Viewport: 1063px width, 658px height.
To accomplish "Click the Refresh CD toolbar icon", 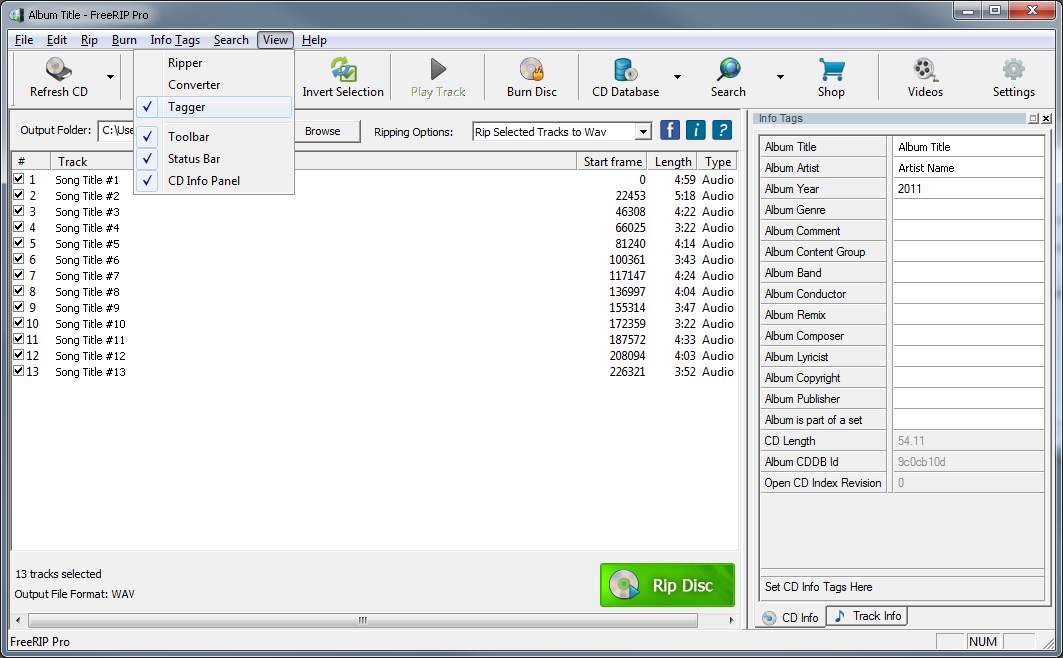I will [x=59, y=69].
